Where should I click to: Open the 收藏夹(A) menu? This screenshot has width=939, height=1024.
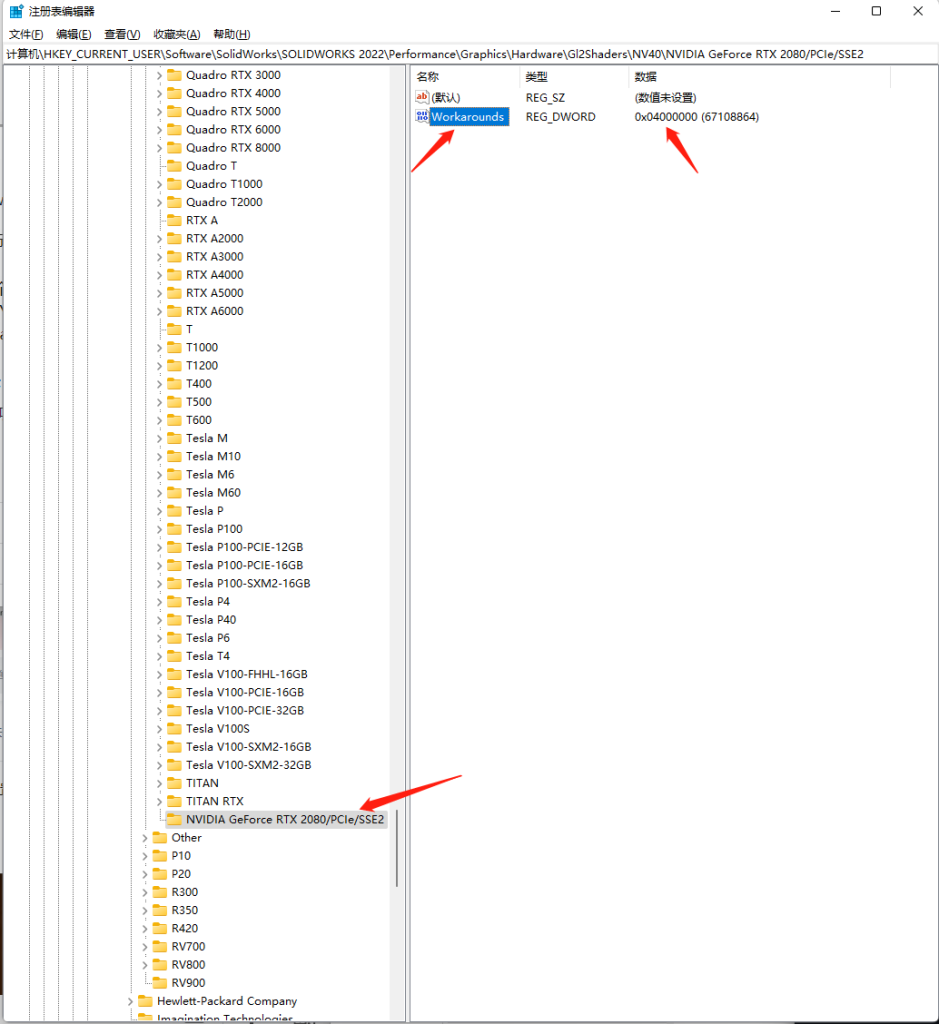click(177, 34)
